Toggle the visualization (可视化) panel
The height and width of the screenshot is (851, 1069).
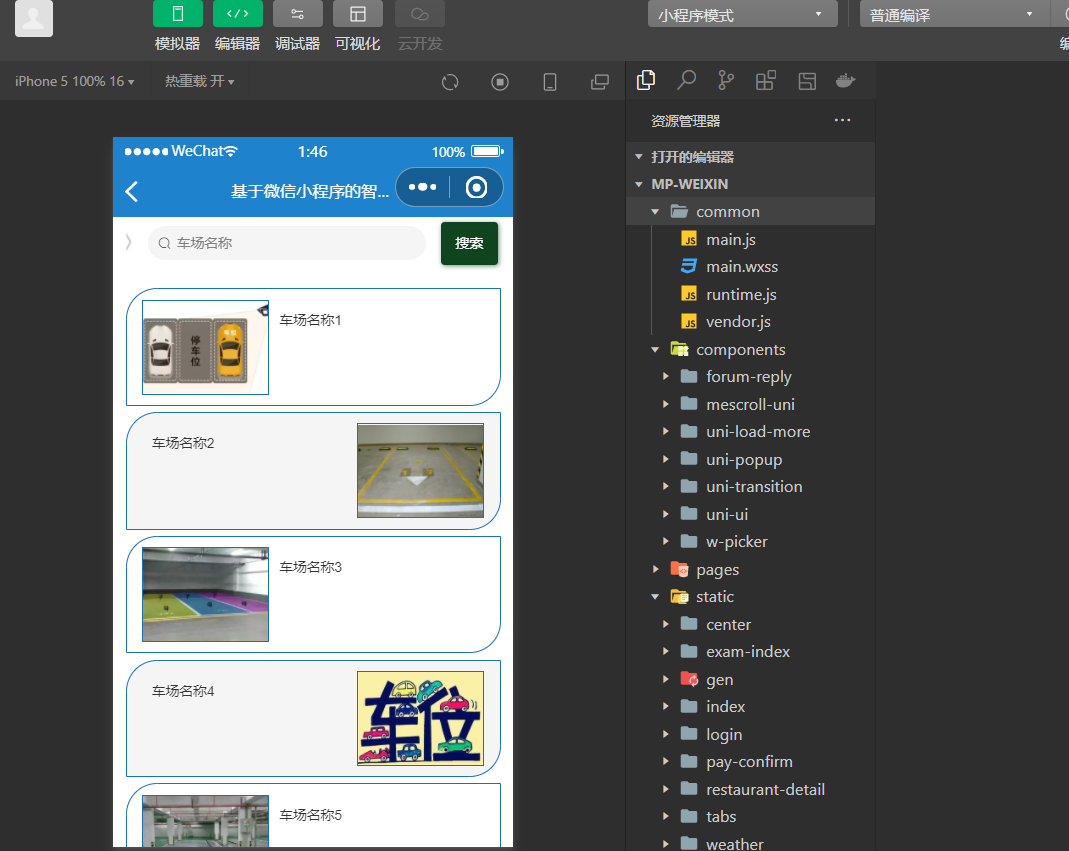coord(357,14)
